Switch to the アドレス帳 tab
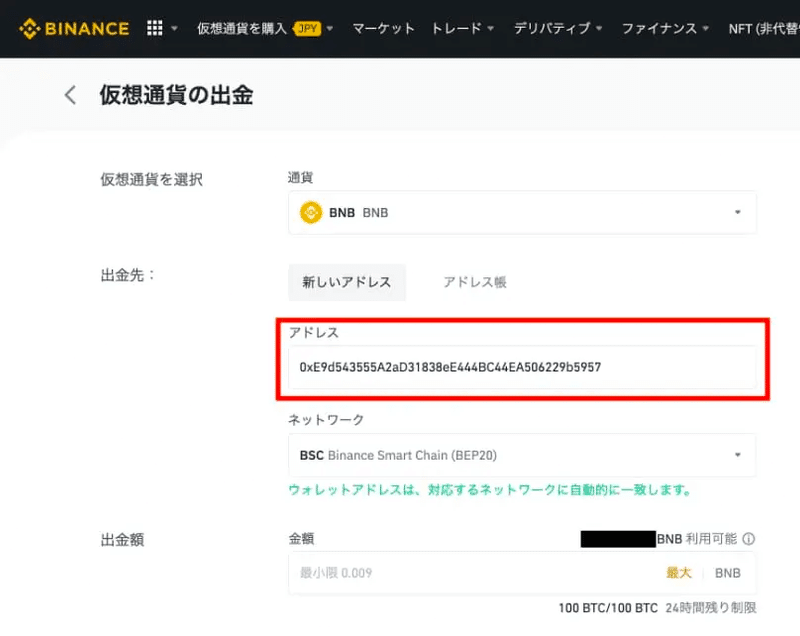The image size is (800, 636). click(475, 282)
